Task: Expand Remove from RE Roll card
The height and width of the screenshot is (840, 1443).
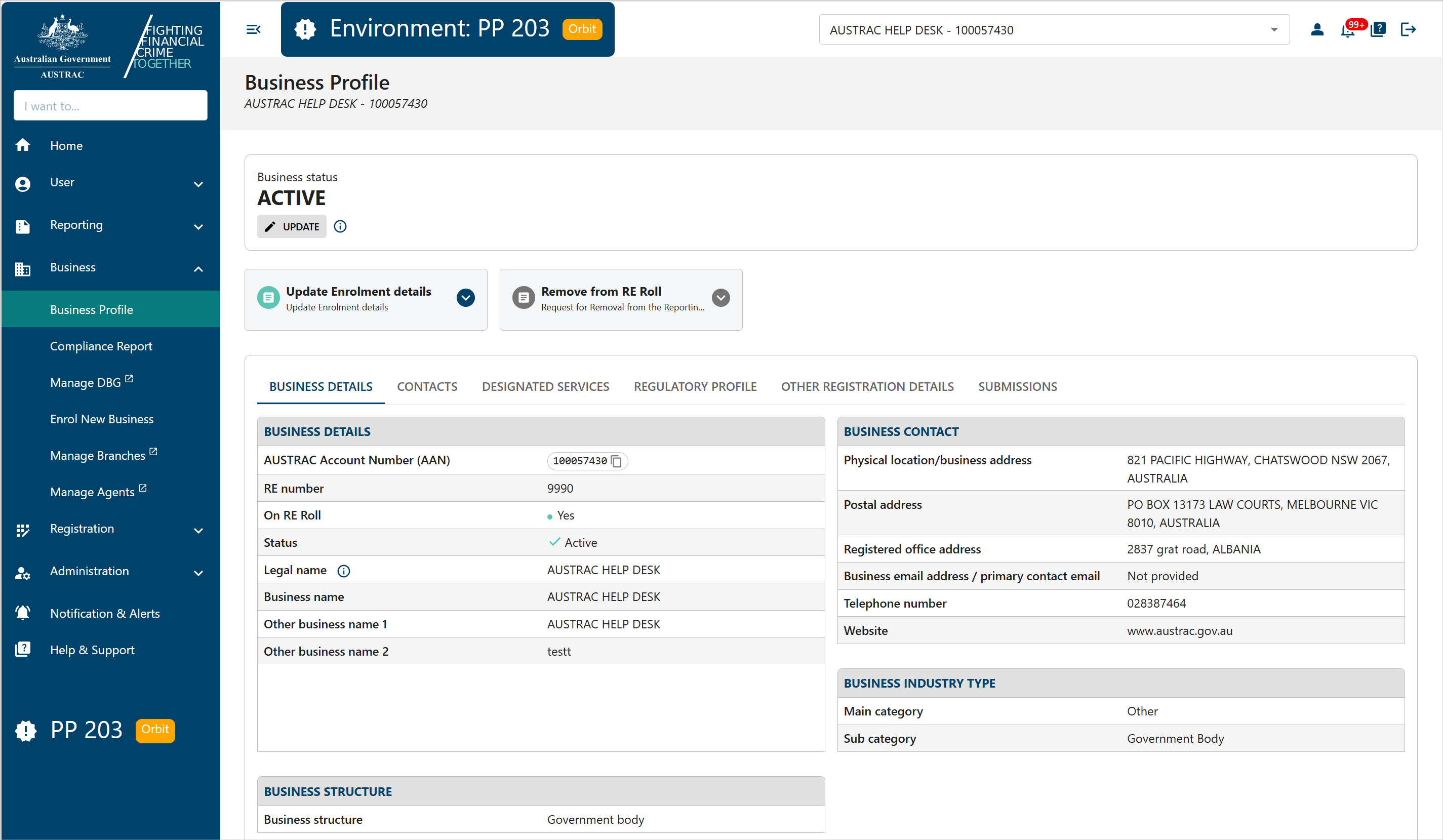Action: (720, 298)
